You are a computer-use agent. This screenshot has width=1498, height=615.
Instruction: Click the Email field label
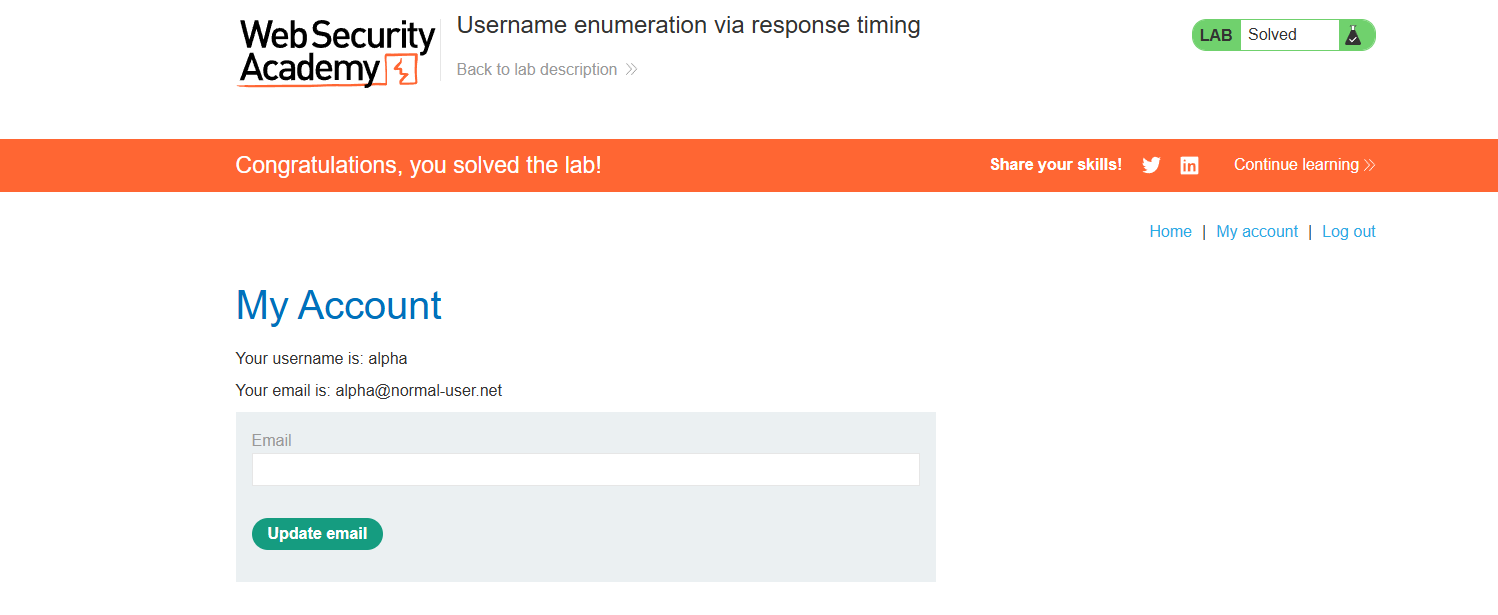[271, 441]
